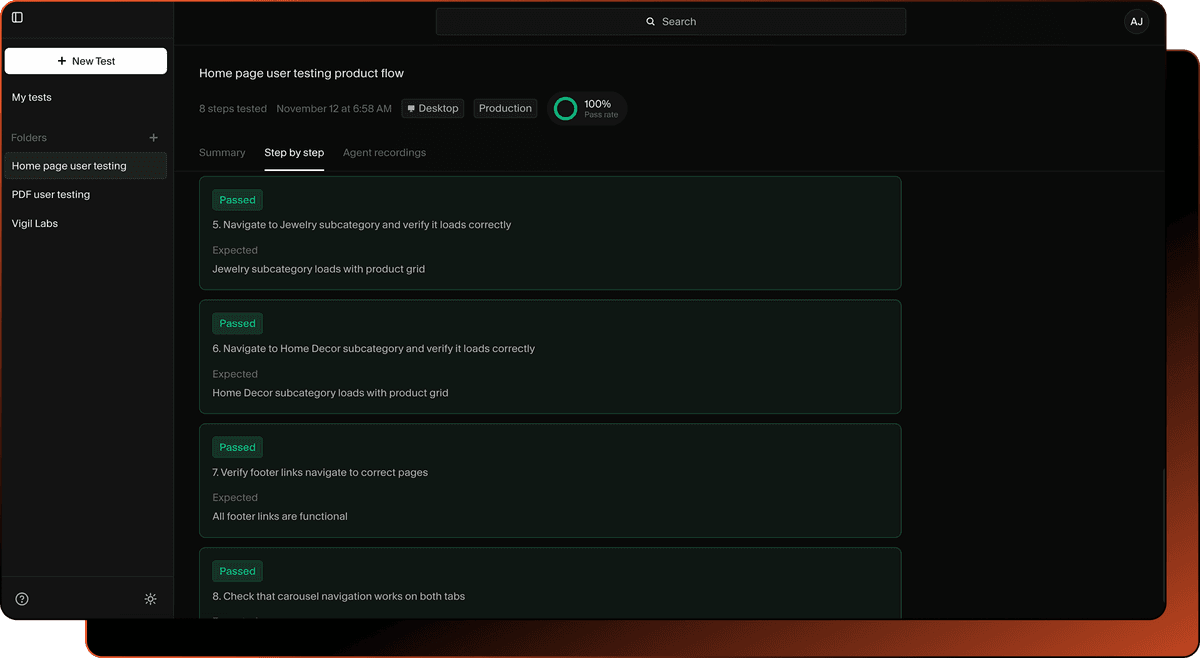The height and width of the screenshot is (658, 1200).
Task: Open the help question mark icon
Action: point(22,599)
